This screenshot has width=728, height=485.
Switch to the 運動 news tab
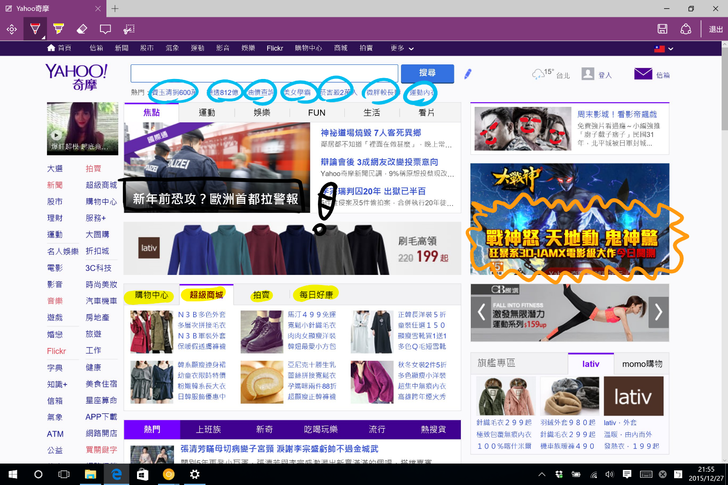[207, 114]
